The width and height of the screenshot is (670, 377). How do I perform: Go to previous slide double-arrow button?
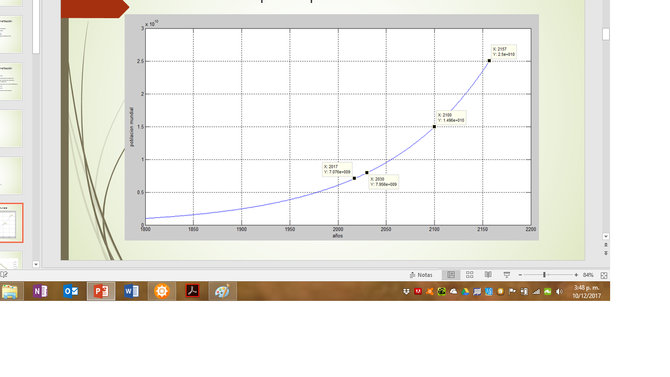point(605,245)
